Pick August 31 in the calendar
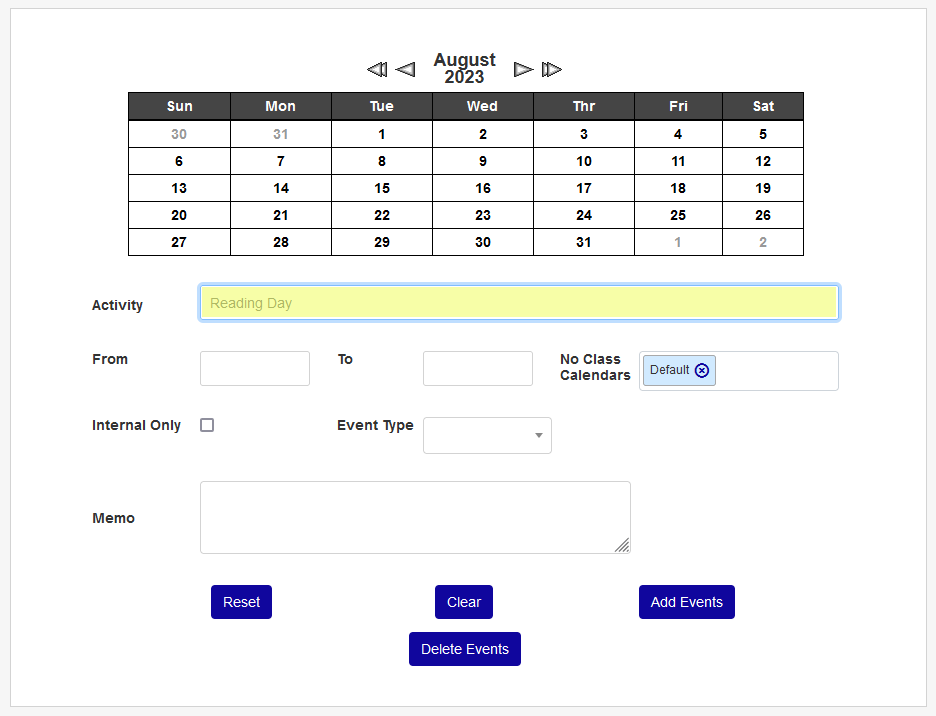The image size is (936, 716). pyautogui.click(x=584, y=242)
